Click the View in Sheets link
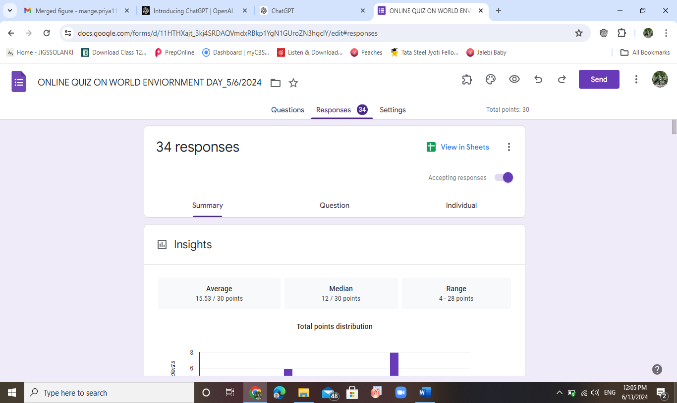This screenshot has height=403, width=677. click(458, 147)
